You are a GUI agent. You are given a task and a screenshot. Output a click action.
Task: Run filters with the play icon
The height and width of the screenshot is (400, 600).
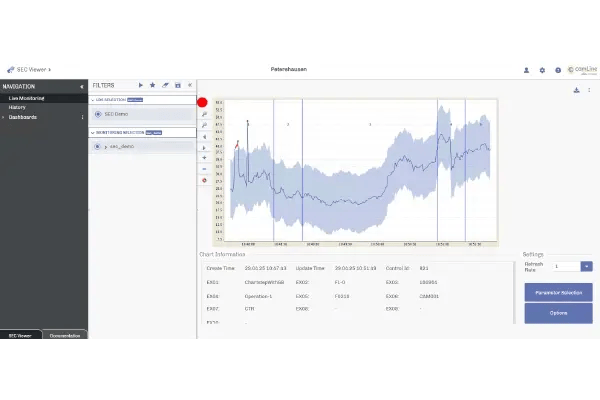coord(141,86)
